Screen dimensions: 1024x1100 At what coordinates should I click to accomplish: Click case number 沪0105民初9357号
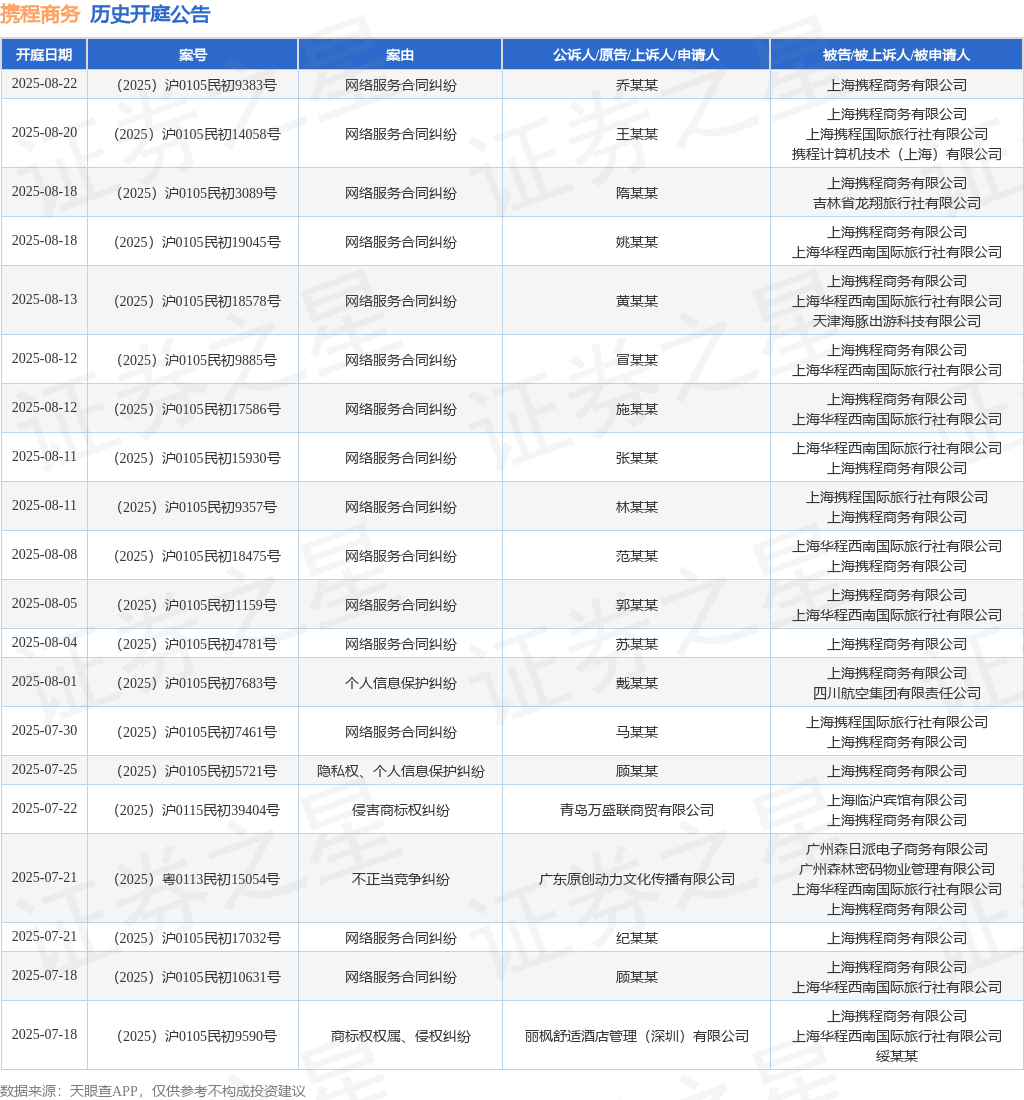[196, 507]
